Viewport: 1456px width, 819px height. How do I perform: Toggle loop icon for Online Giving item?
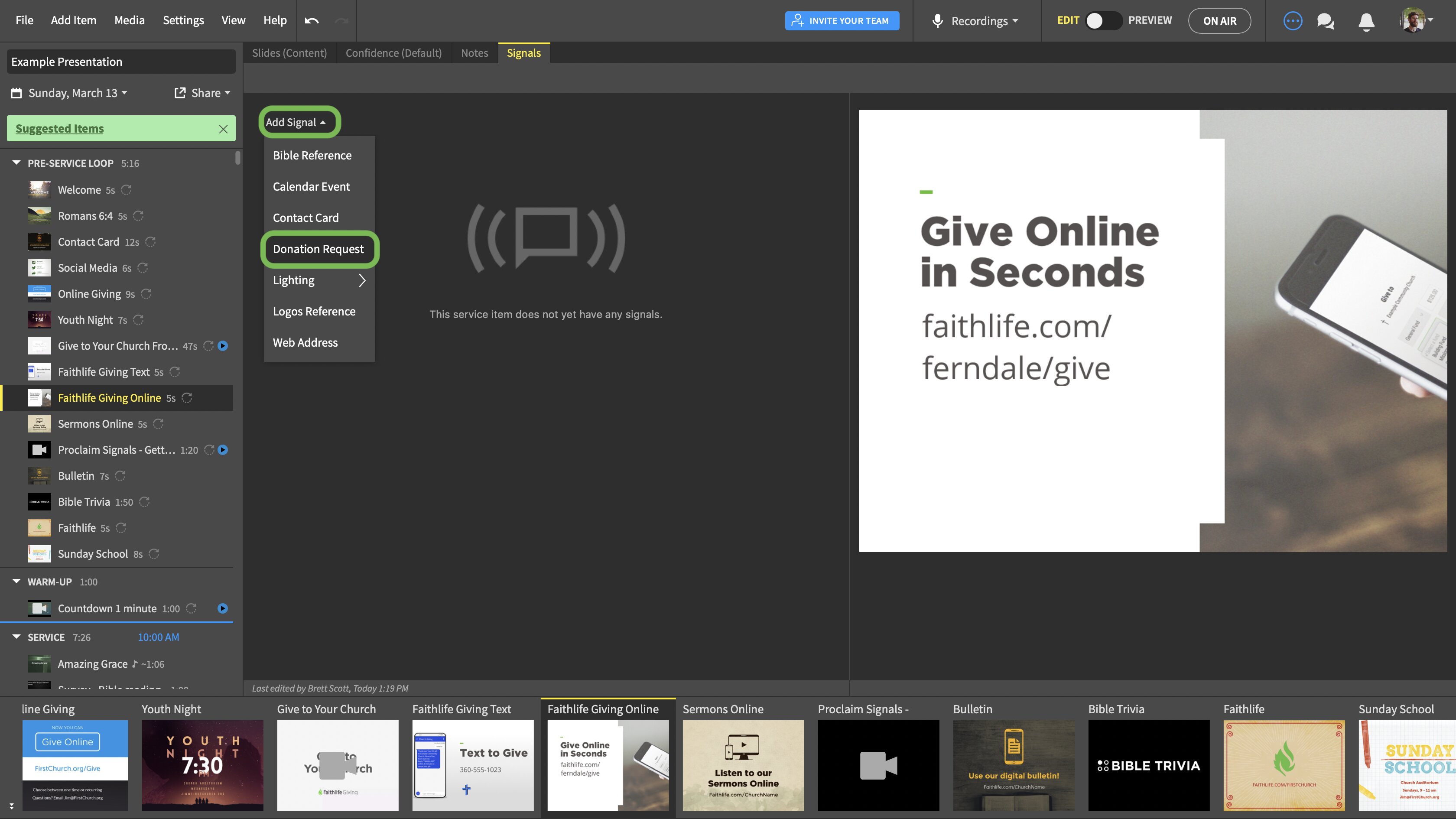146,294
